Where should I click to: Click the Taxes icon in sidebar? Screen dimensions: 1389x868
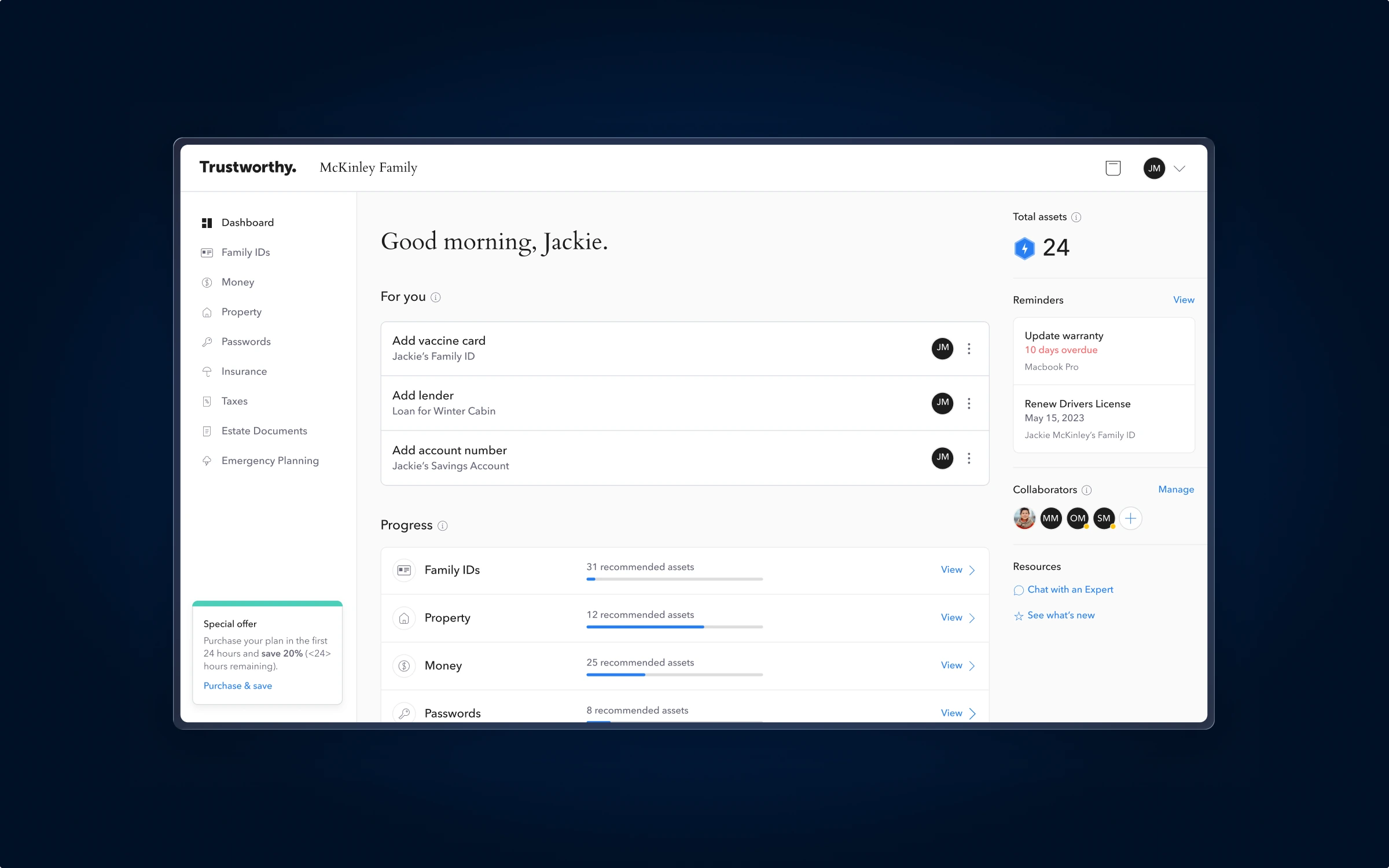pyautogui.click(x=207, y=402)
